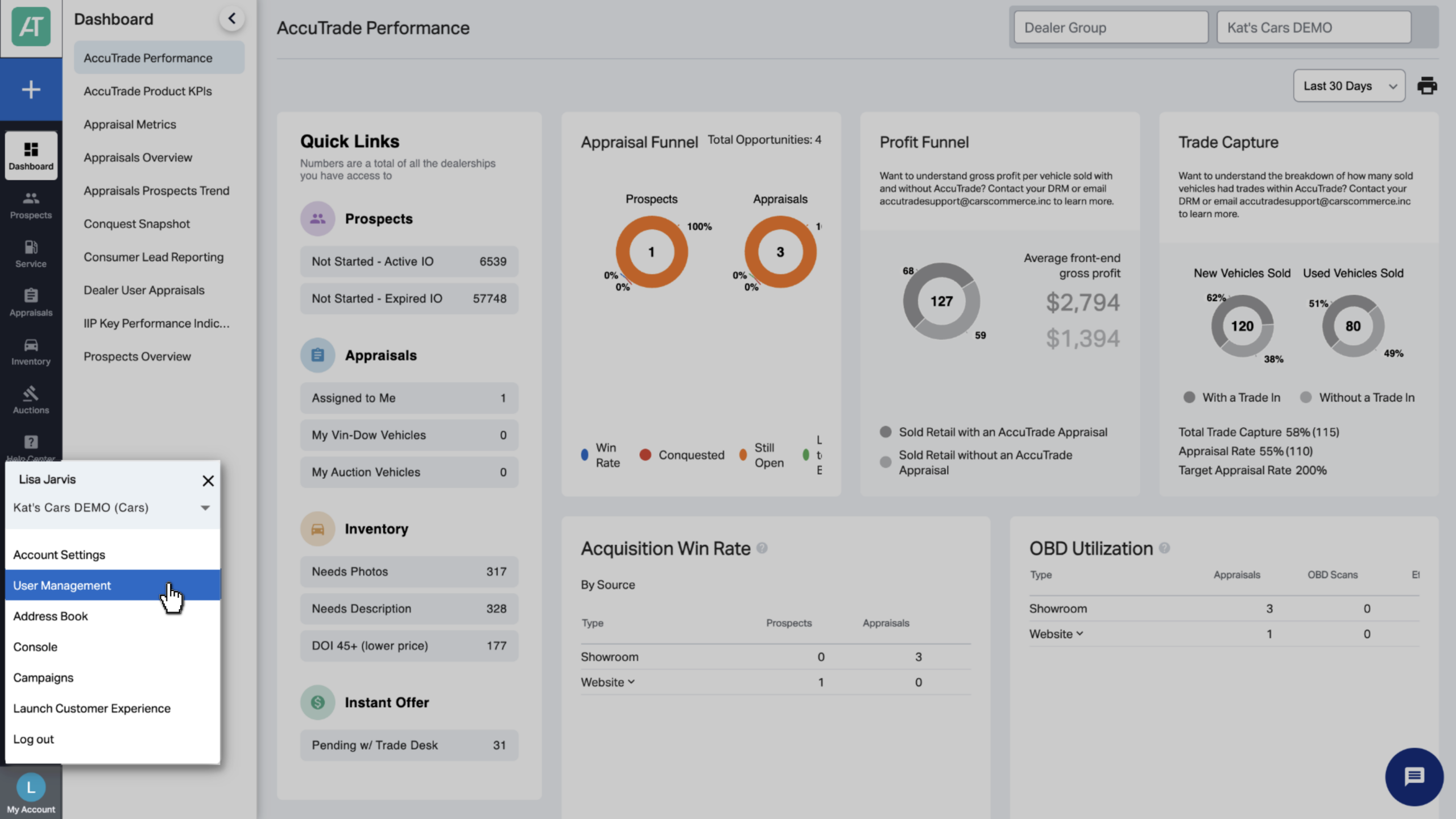Click the Appraisals quick links clipboard icon
The height and width of the screenshot is (819, 1456).
click(x=317, y=355)
